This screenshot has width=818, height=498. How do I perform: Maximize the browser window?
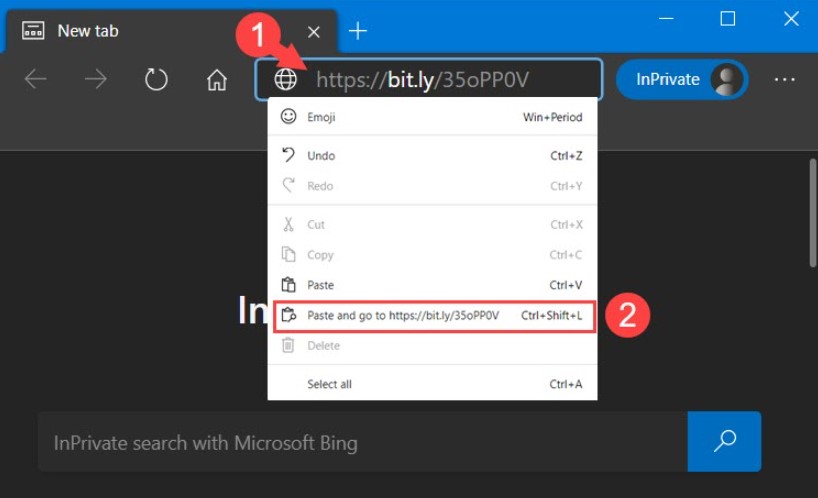coord(728,19)
